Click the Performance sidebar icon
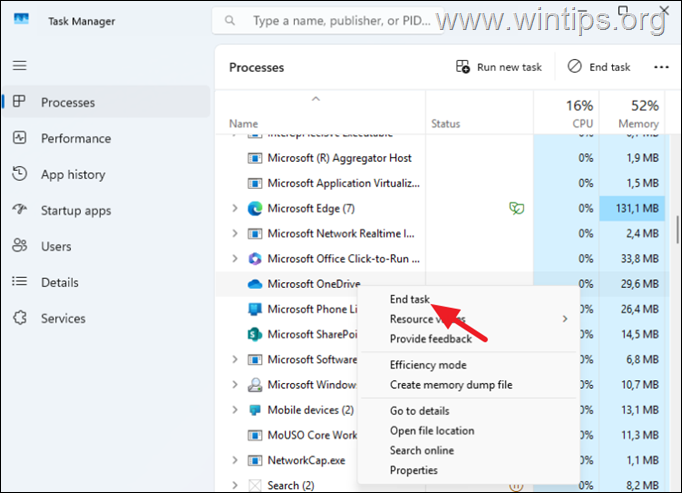 click(x=20, y=138)
